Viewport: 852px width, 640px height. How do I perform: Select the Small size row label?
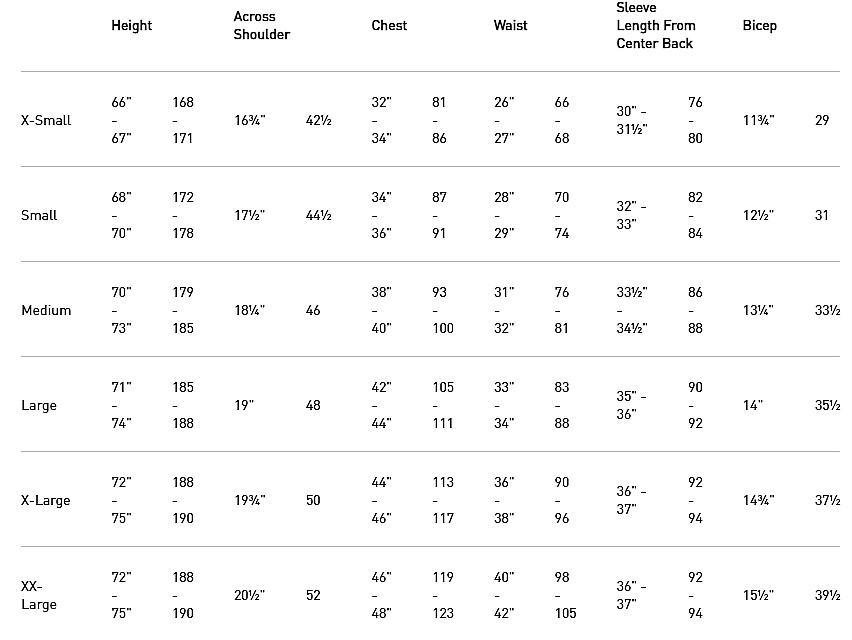[39, 215]
